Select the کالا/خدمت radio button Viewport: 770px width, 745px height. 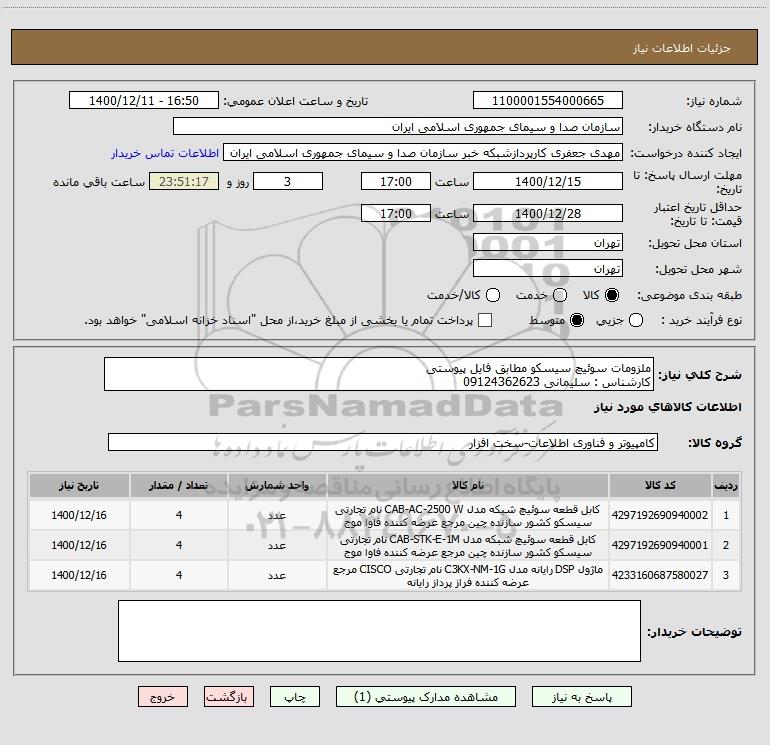click(493, 295)
